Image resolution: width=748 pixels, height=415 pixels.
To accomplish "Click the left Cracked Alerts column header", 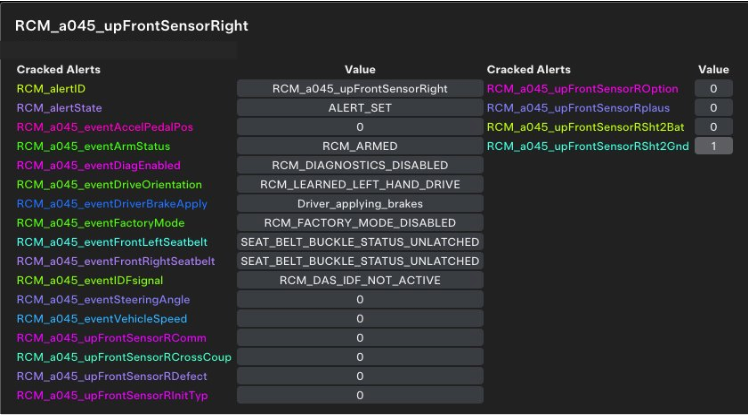I will click(x=58, y=70).
